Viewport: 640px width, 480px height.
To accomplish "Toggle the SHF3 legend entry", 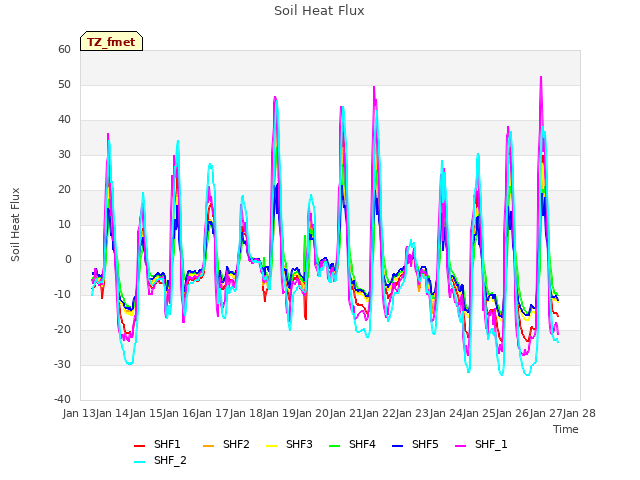I will pyautogui.click(x=289, y=444).
